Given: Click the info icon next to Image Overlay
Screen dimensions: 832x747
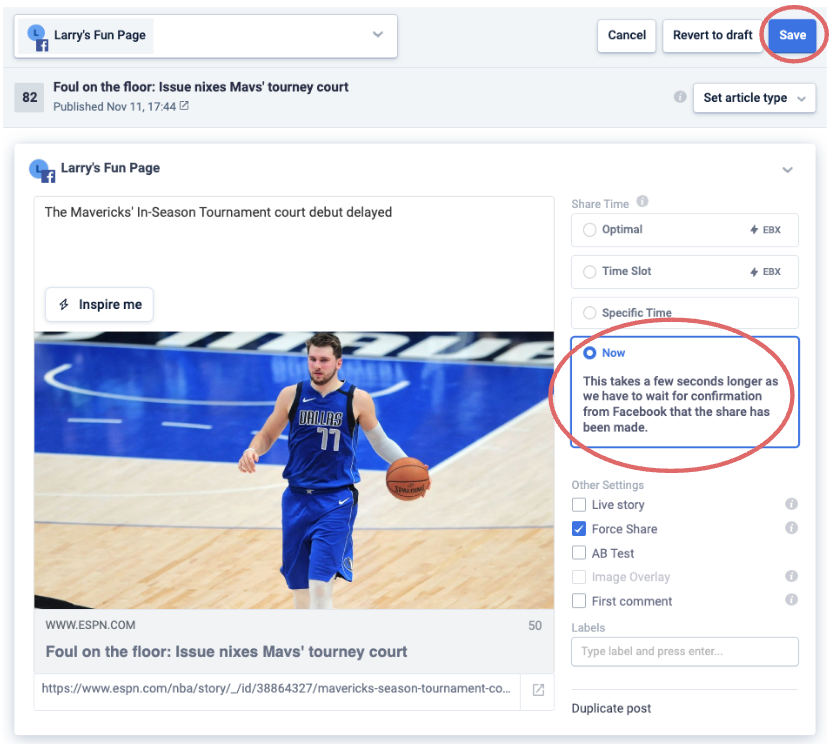Looking at the screenshot, I should point(791,577).
